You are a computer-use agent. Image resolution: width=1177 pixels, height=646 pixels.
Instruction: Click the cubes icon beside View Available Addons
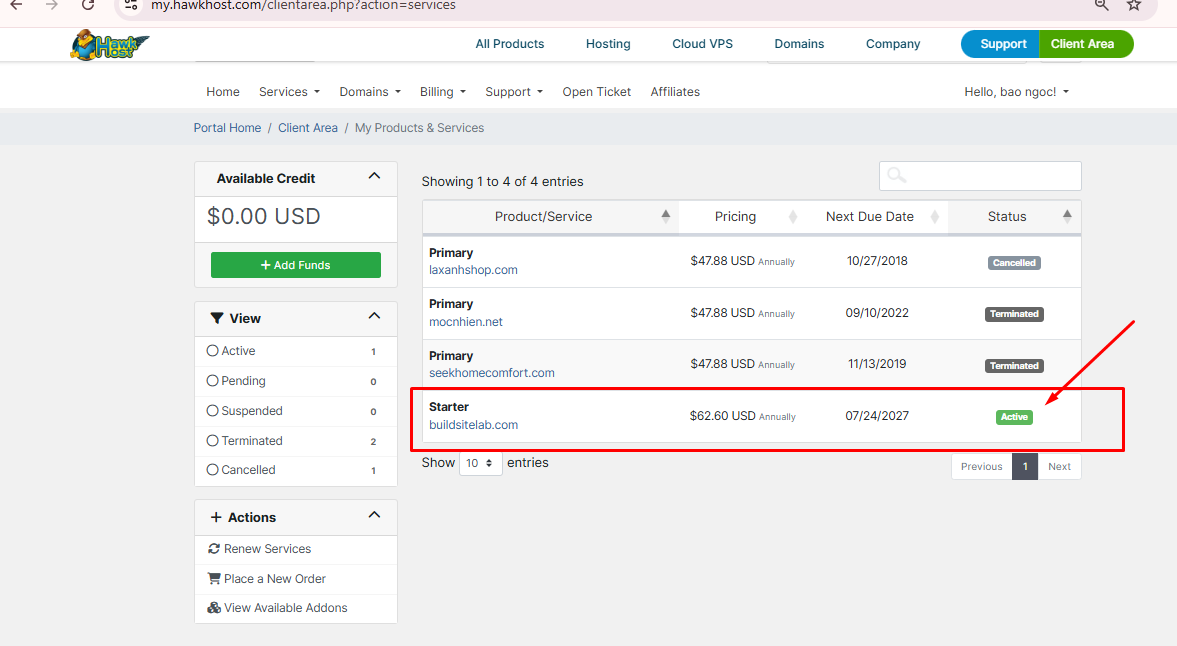(214, 608)
